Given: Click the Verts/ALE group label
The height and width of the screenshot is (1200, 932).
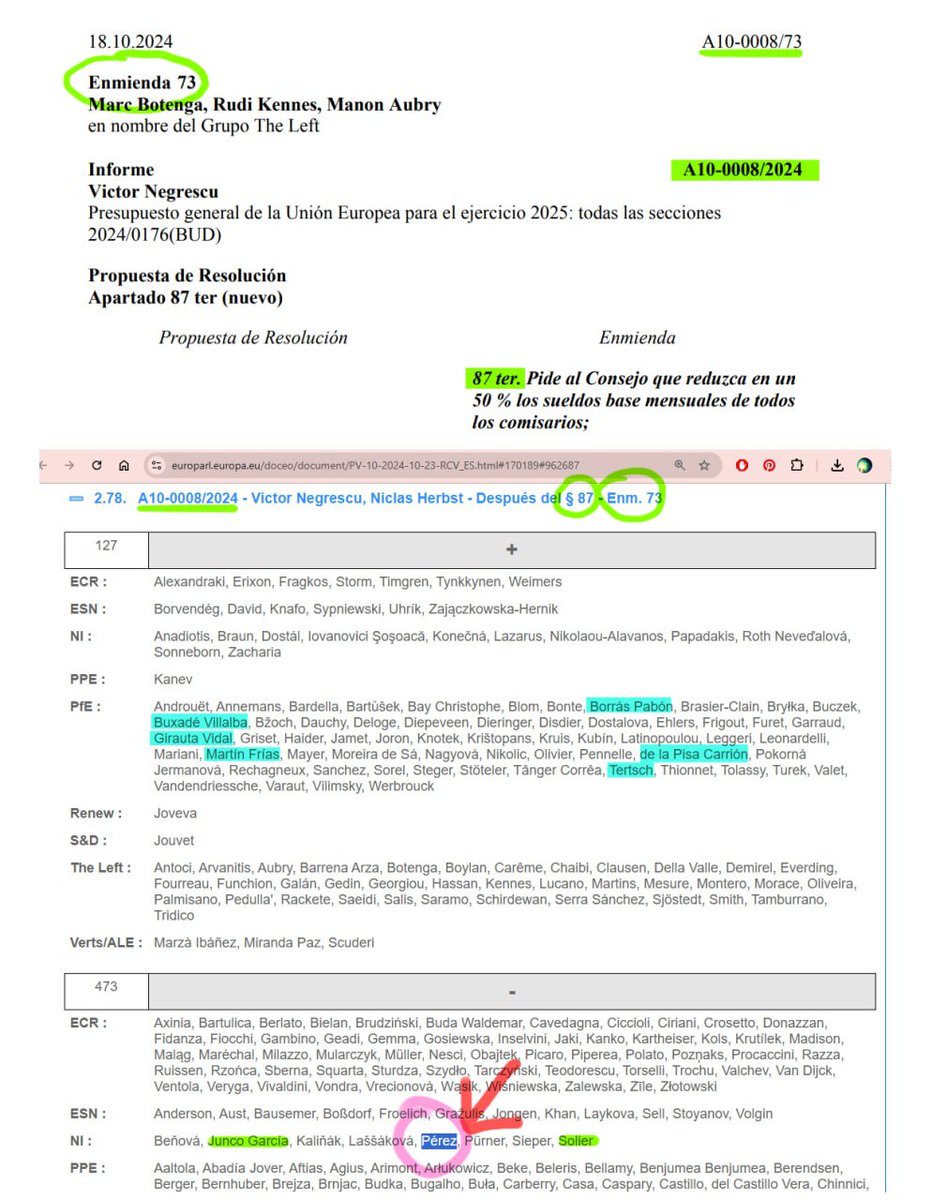Looking at the screenshot, I should [106, 942].
